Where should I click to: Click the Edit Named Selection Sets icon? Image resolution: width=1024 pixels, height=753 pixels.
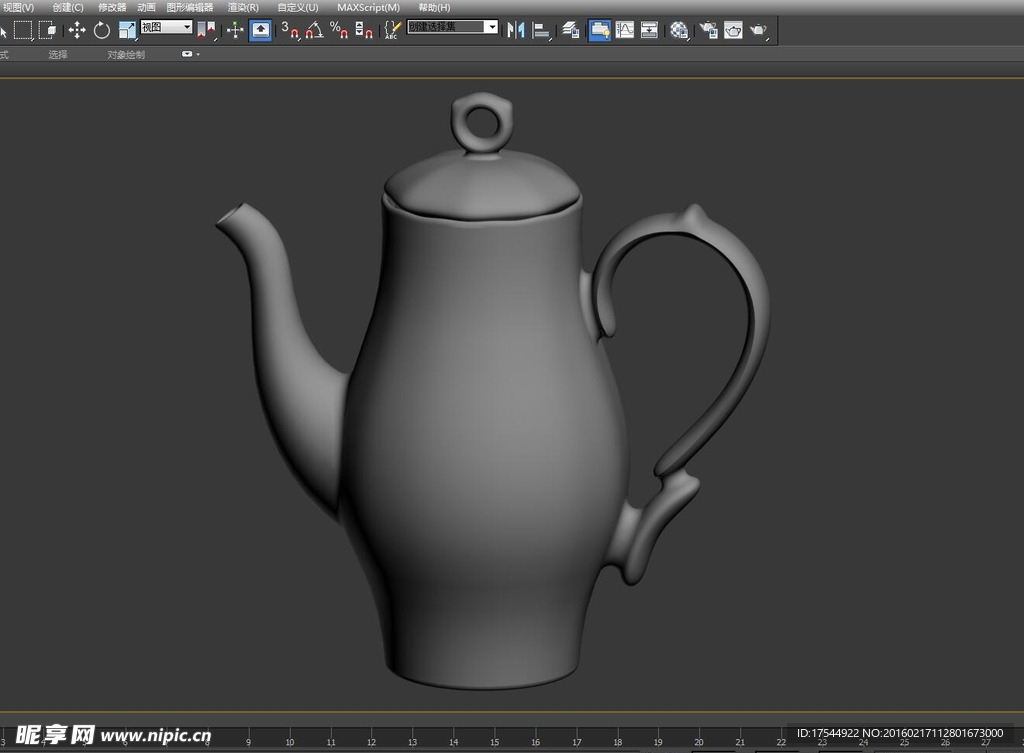[393, 30]
